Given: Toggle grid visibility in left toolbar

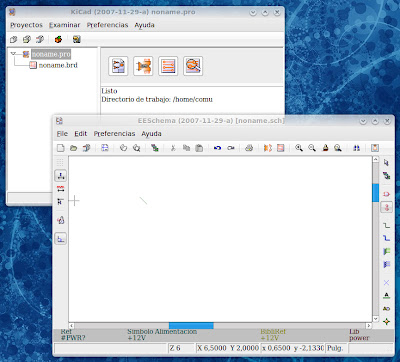Looking at the screenshot, I should tap(60, 162).
